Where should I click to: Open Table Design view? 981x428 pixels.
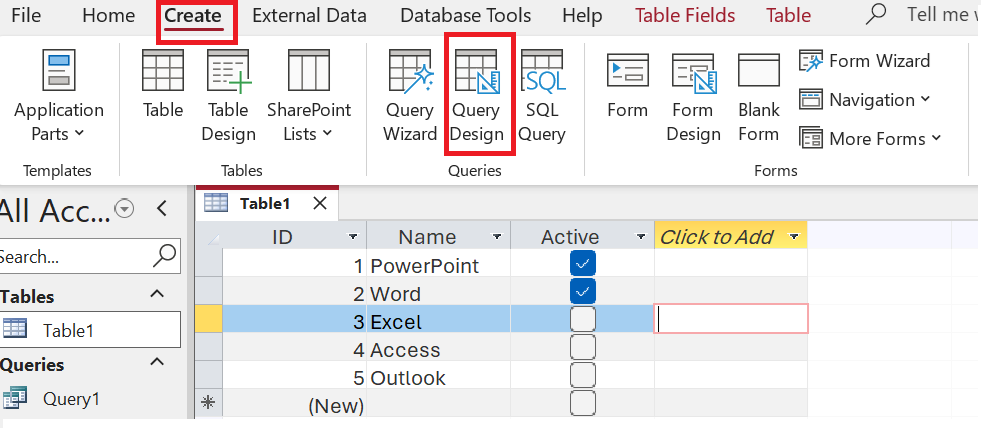(229, 96)
